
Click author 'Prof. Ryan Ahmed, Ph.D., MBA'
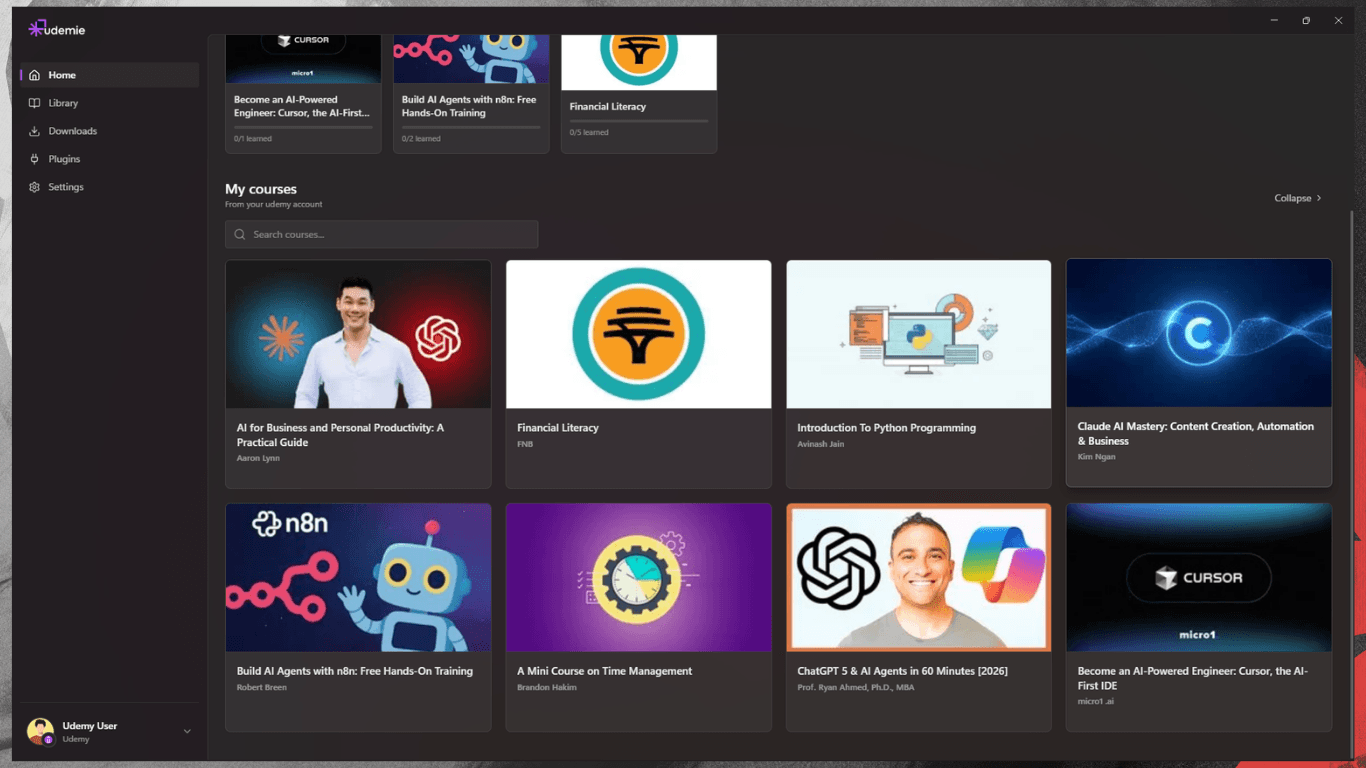coord(855,687)
